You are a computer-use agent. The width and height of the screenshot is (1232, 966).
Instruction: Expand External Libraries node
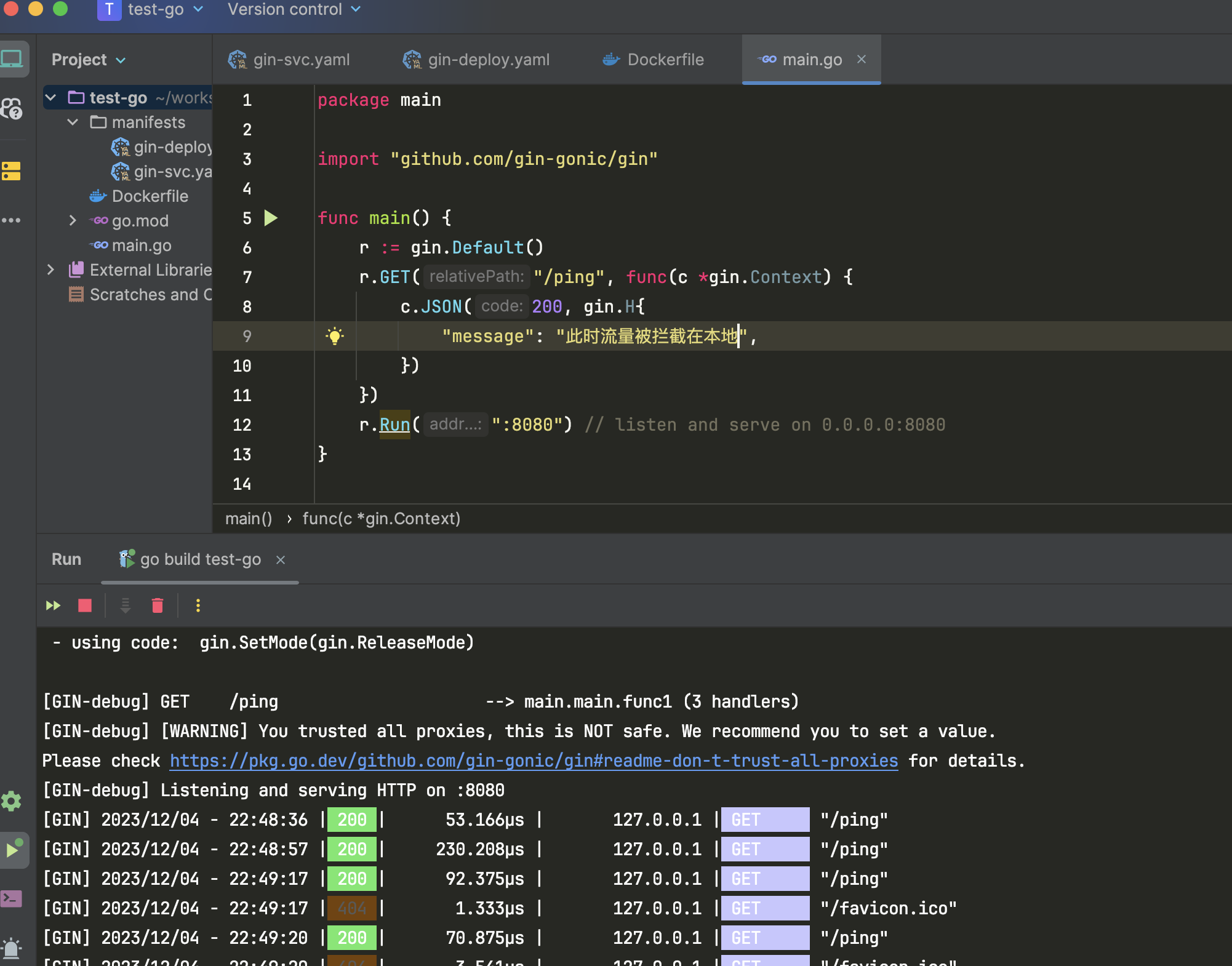[51, 270]
